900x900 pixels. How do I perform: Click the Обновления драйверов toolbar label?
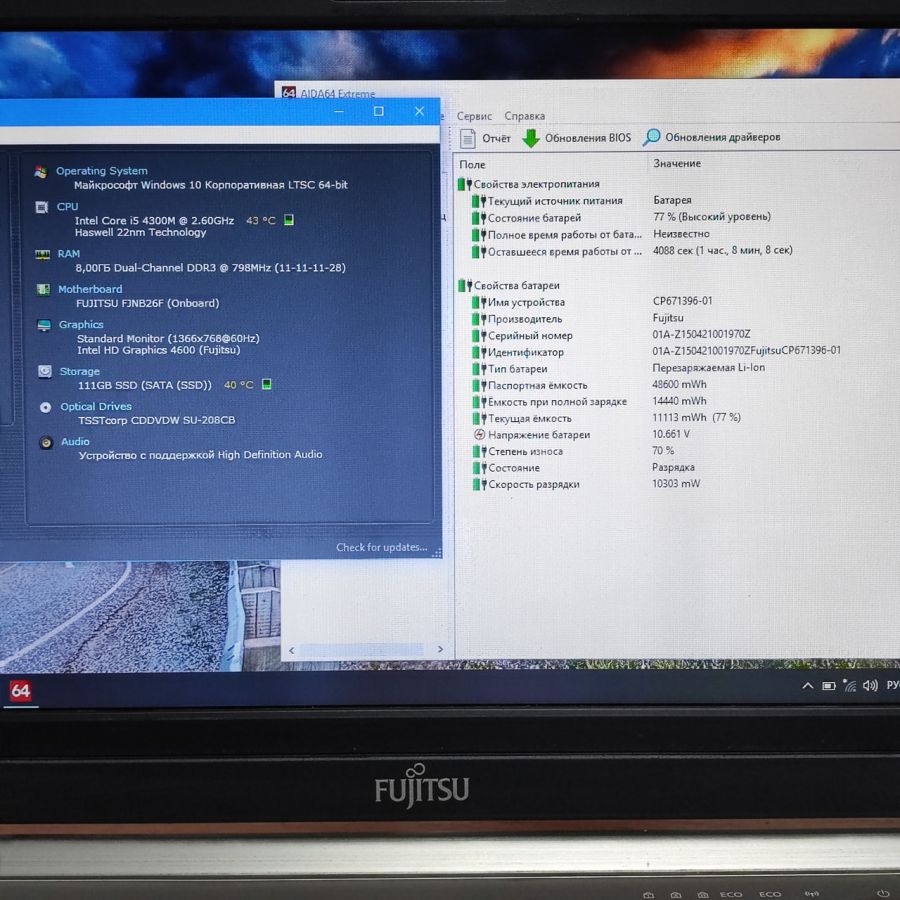[723, 137]
